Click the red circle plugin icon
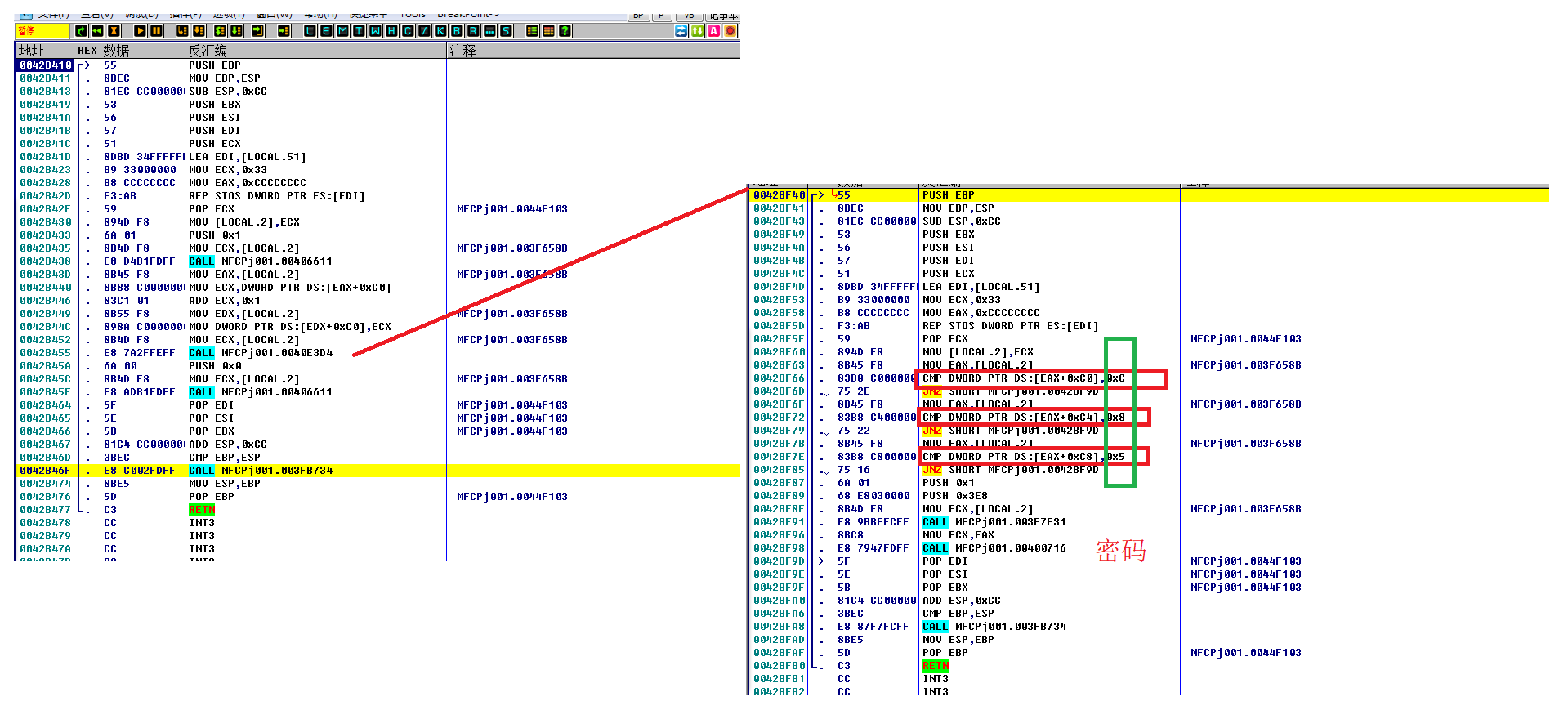 [x=730, y=31]
